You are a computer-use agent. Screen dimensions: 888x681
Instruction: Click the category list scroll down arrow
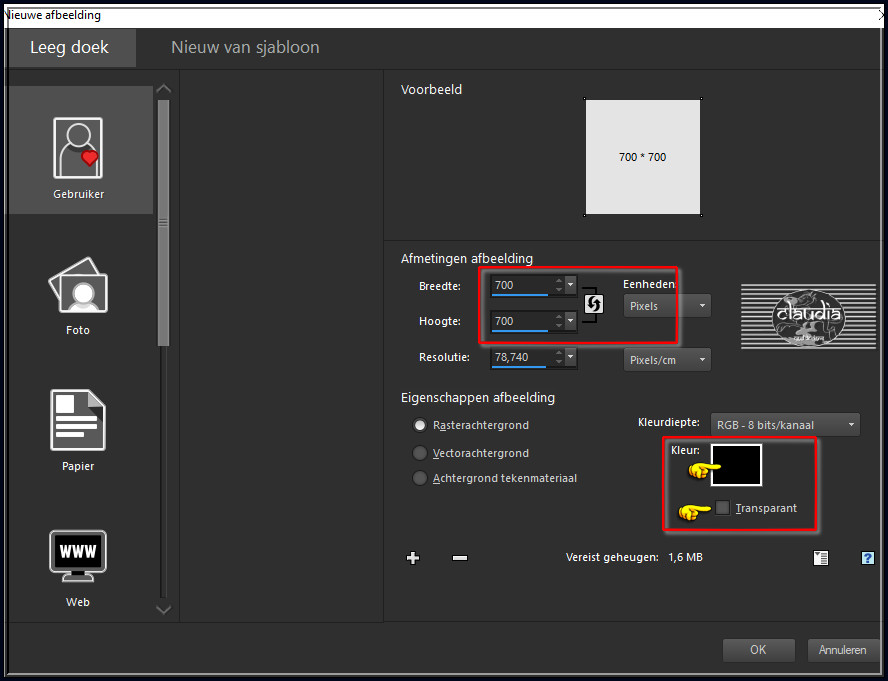(164, 609)
